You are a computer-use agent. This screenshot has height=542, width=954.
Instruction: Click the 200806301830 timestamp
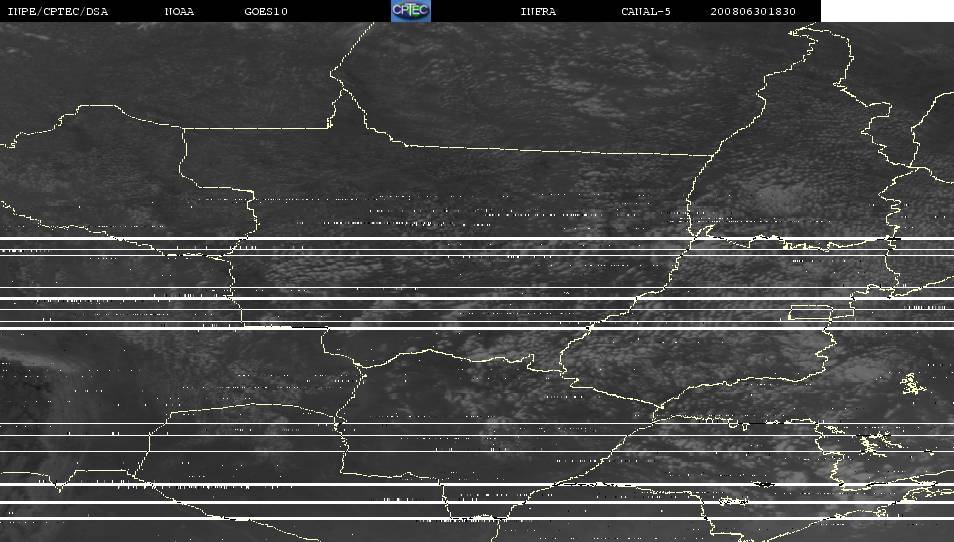point(753,12)
